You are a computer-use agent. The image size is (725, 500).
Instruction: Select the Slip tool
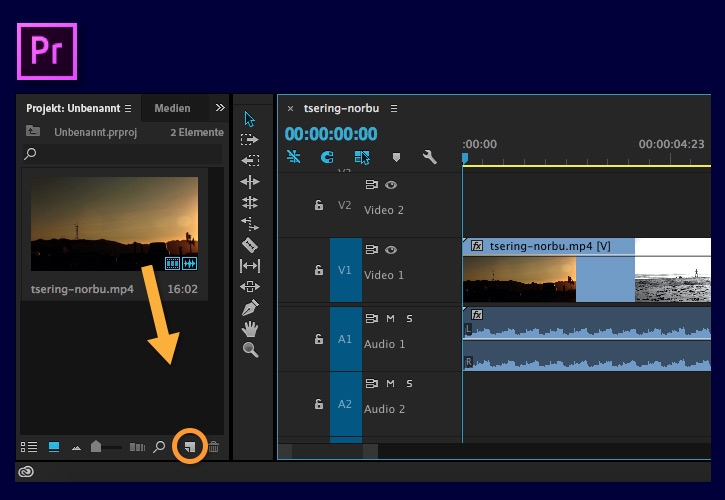250,266
